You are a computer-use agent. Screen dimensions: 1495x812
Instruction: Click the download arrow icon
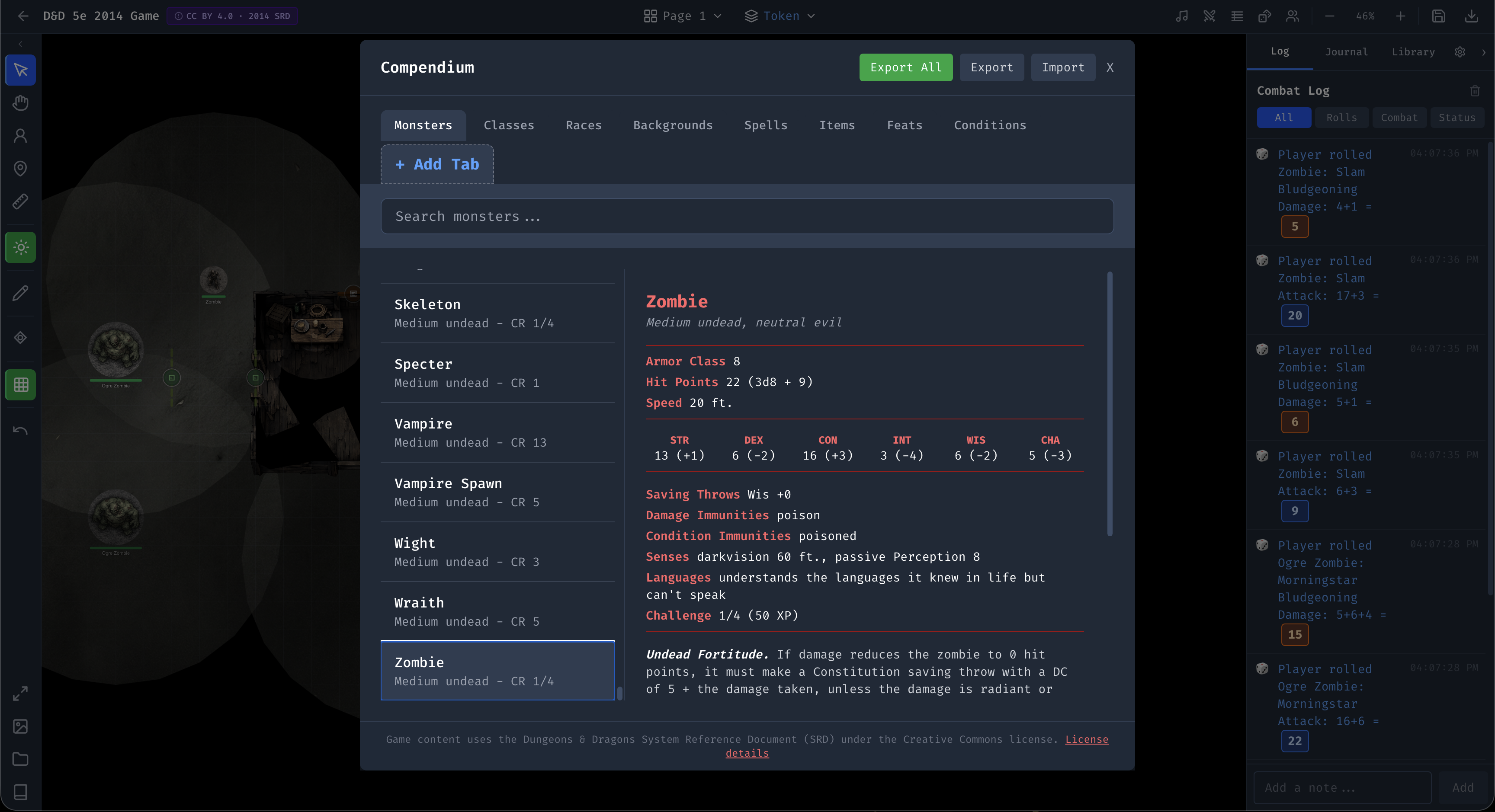coord(1471,16)
